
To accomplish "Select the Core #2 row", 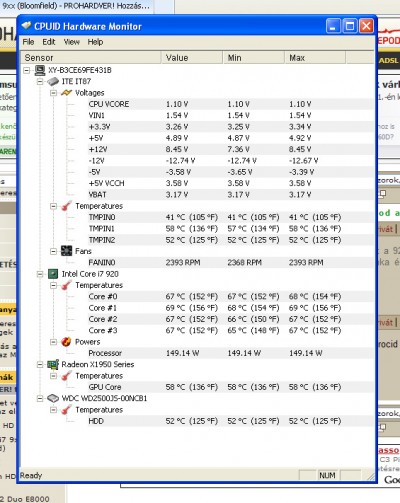I will click(230, 320).
